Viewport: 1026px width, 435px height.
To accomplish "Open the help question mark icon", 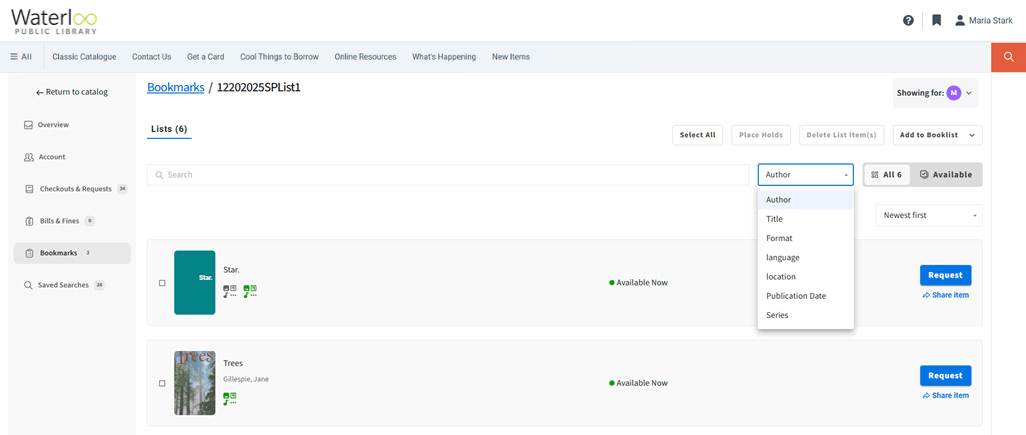I will (x=908, y=20).
